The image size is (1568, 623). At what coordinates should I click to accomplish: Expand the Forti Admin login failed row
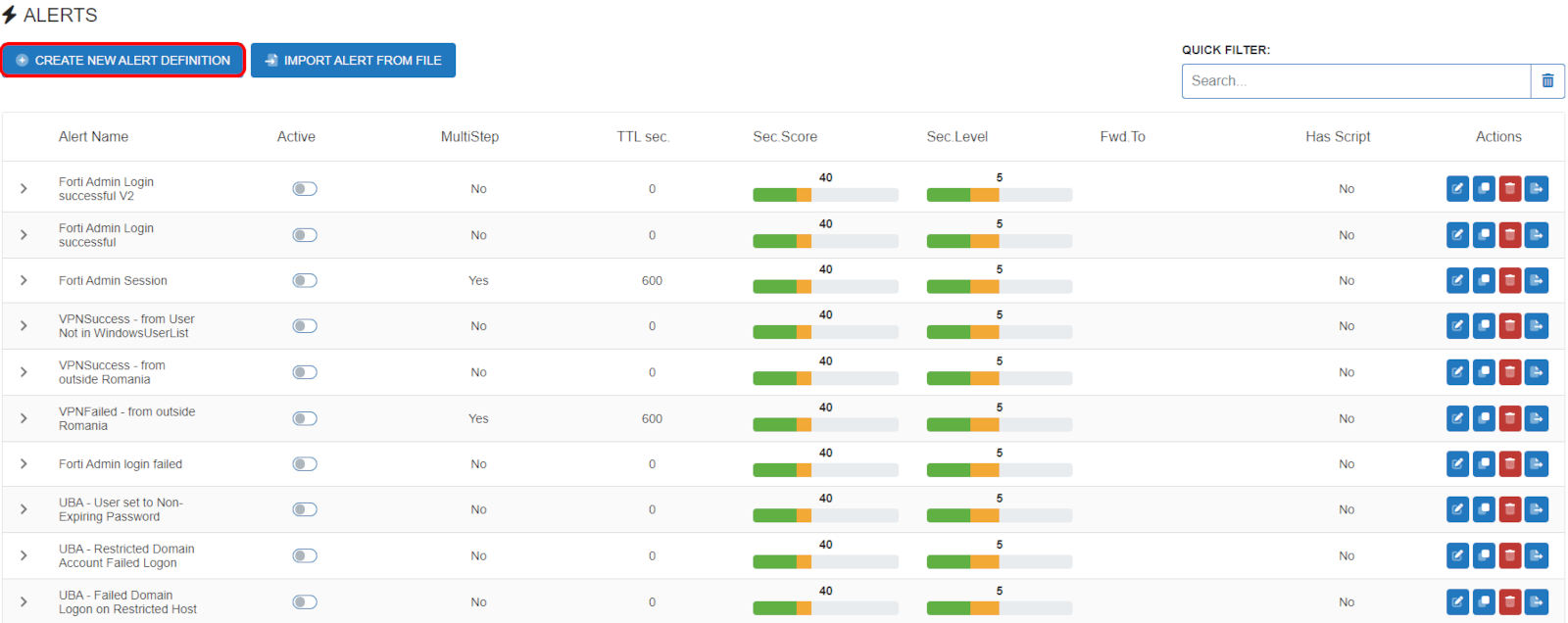pos(24,463)
